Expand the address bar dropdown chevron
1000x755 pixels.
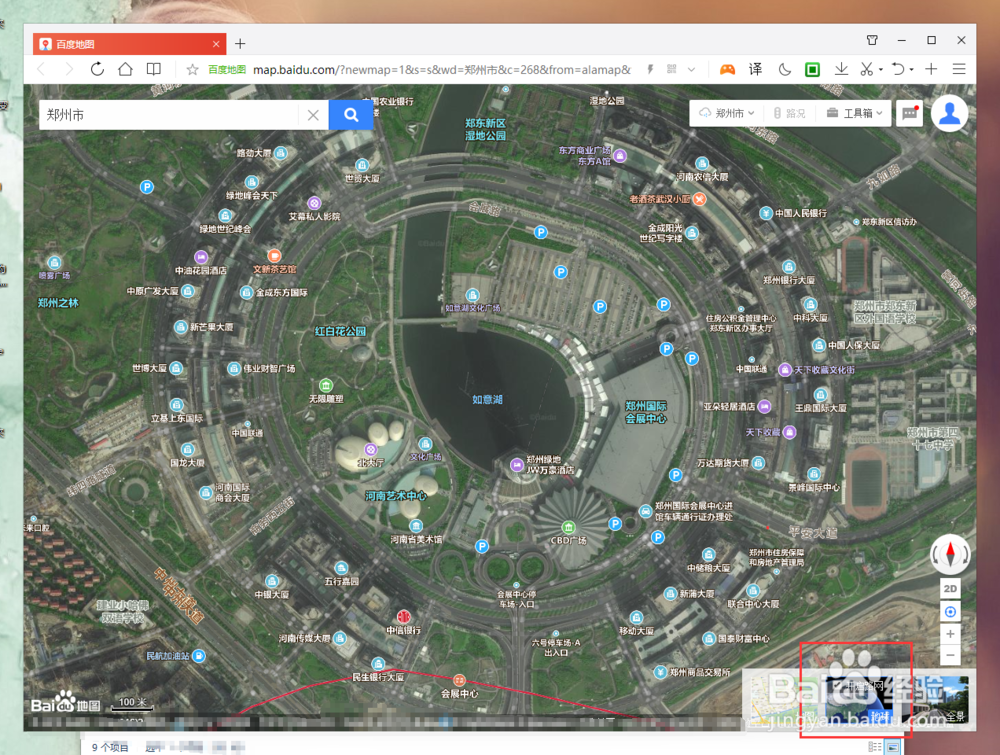coord(691,70)
